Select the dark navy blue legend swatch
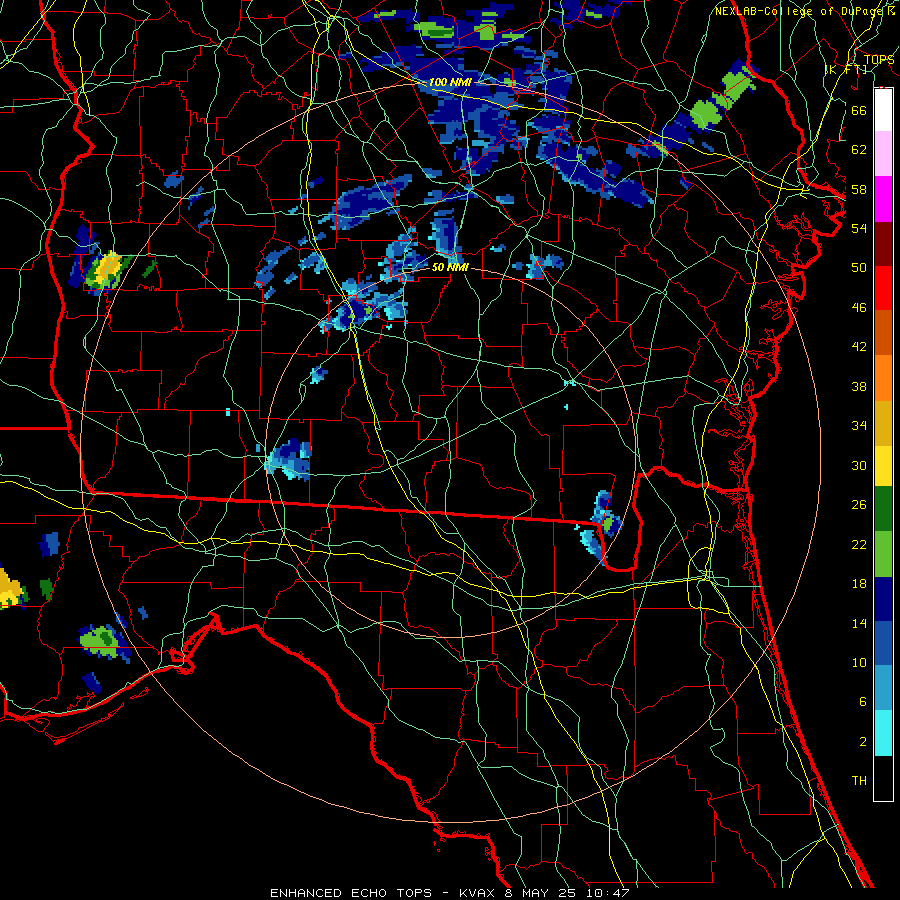Viewport: 900px width, 900px height. click(883, 599)
